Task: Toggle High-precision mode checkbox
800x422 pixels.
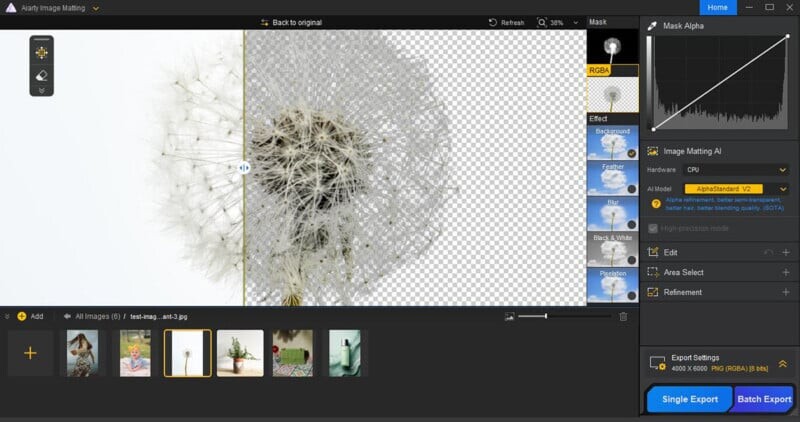Action: (654, 228)
